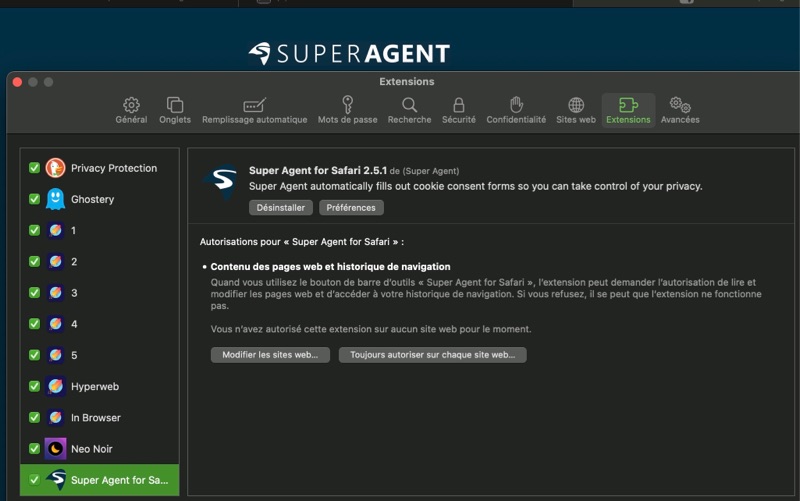Screen dimensions: 800x501
Task: Open Super Agent Préférences button
Action: tap(351, 208)
